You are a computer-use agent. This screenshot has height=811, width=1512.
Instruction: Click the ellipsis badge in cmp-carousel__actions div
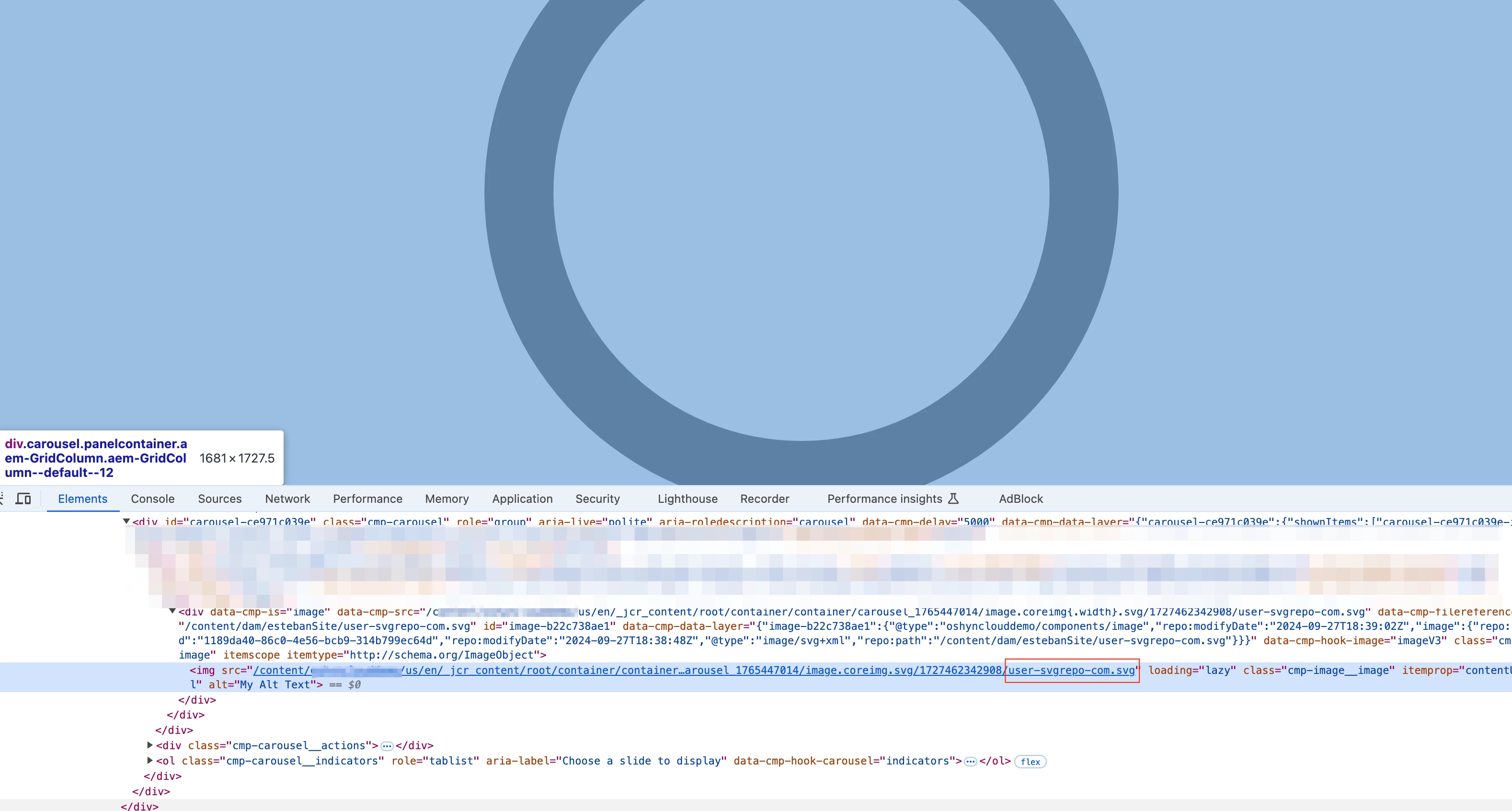[x=387, y=746]
